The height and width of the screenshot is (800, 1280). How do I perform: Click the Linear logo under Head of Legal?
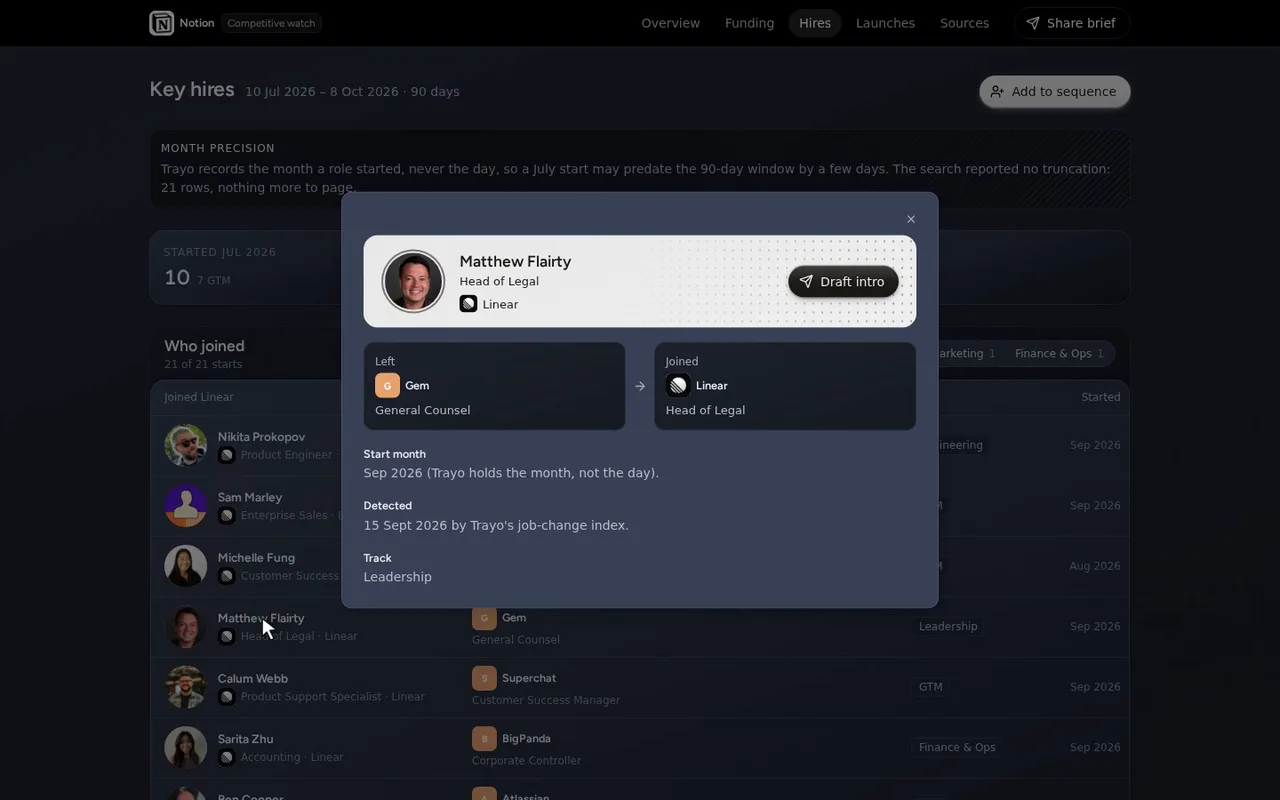tap(468, 304)
